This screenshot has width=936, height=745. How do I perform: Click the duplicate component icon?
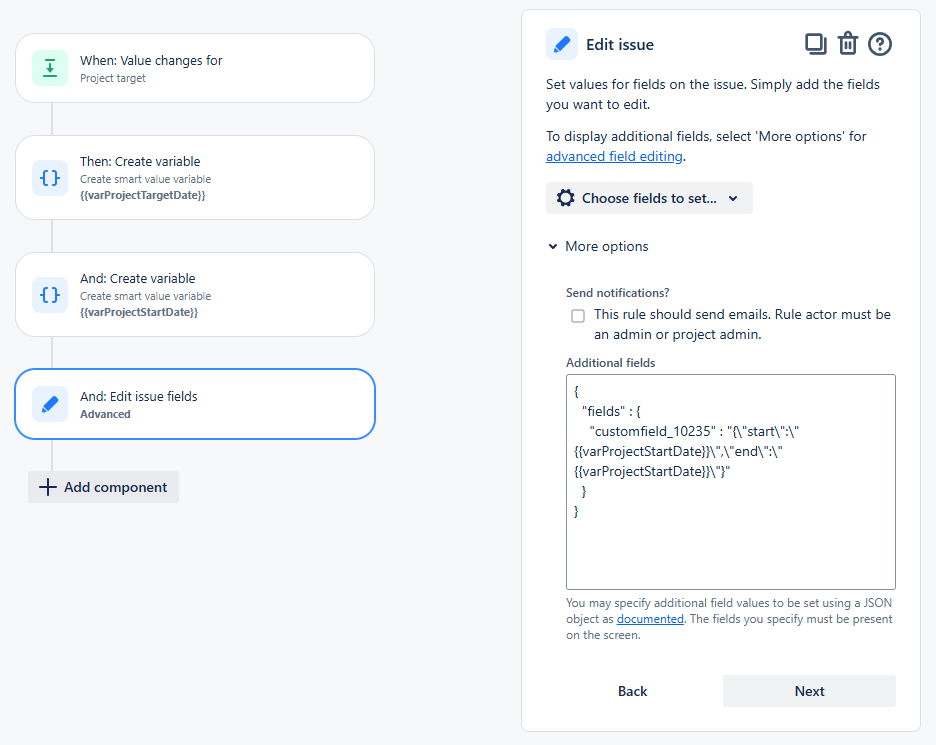point(815,44)
